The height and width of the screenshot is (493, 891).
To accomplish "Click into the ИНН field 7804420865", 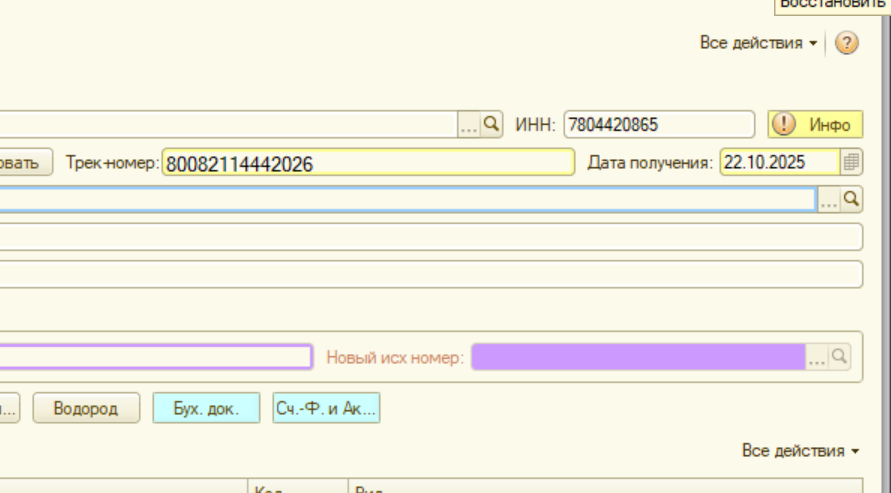I will point(659,124).
